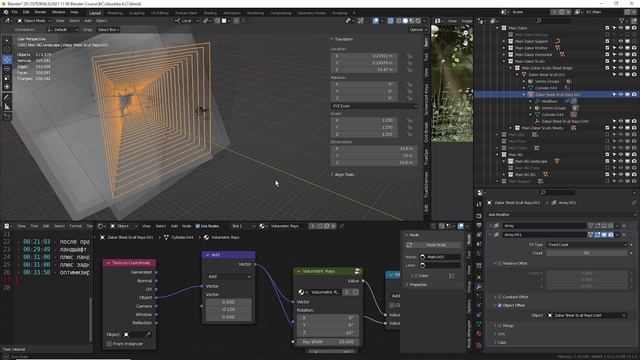
Task: Open the outliner filter funnel
Action: (622, 20)
